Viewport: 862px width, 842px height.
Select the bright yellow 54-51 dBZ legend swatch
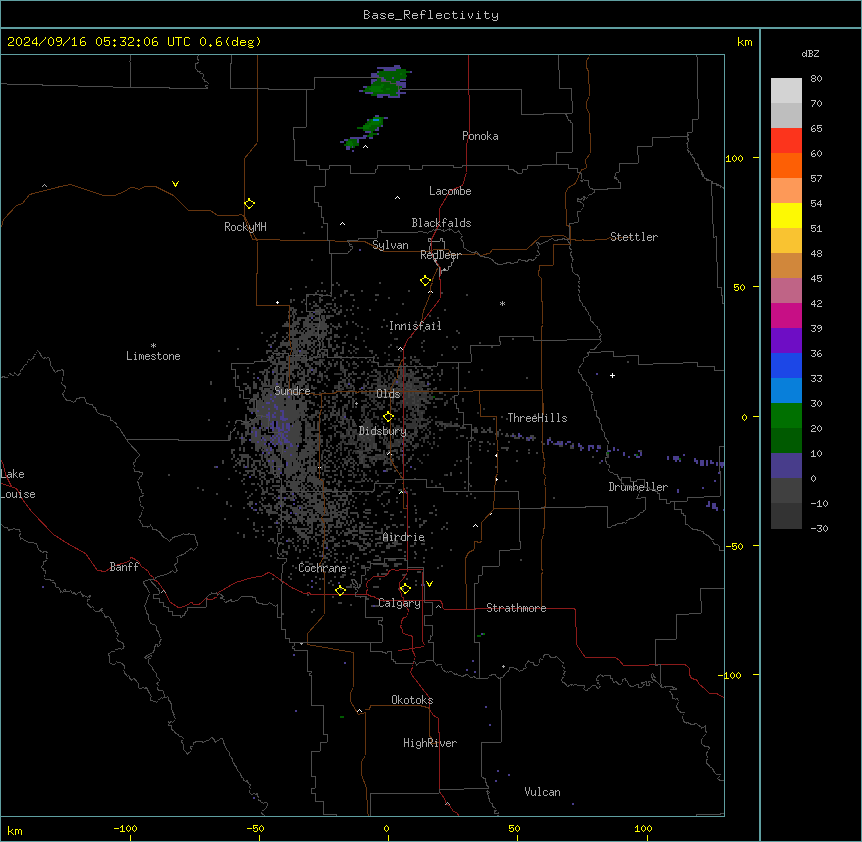(786, 215)
